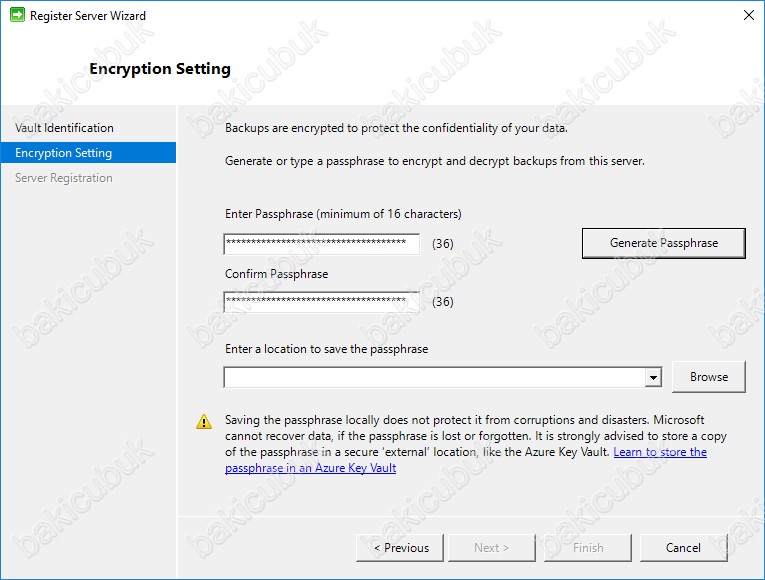Click 'Generate or type a passphrase' instruction text
This screenshot has height=580, width=765.
435,161
